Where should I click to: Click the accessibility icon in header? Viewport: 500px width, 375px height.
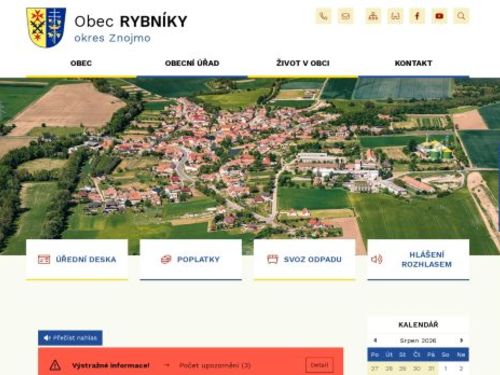point(395,16)
